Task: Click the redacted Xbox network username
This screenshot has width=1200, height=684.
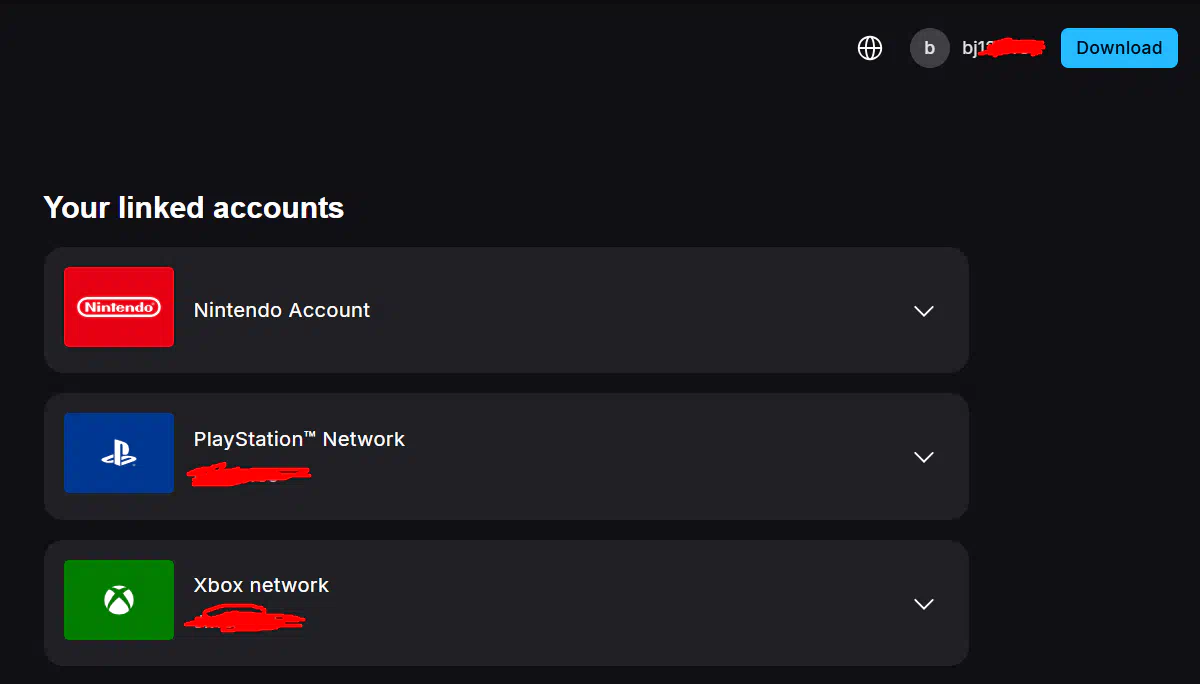Action: pyautogui.click(x=245, y=620)
